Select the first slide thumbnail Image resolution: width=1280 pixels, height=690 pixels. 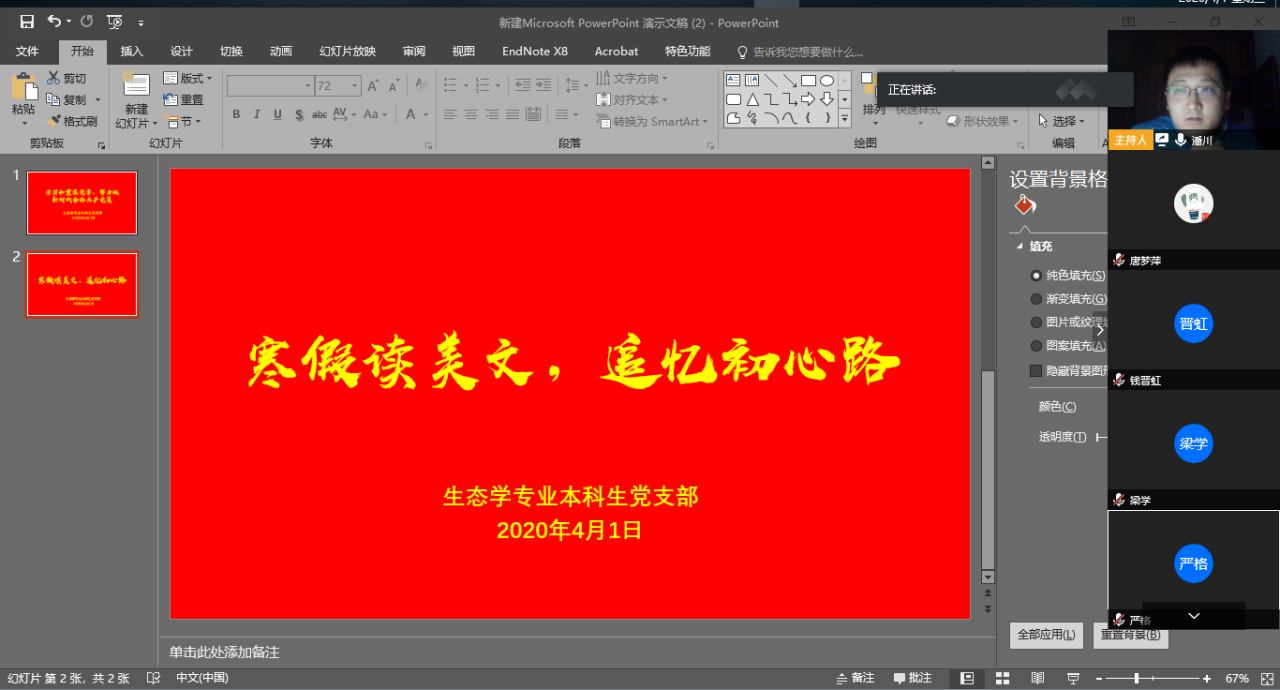pyautogui.click(x=82, y=203)
